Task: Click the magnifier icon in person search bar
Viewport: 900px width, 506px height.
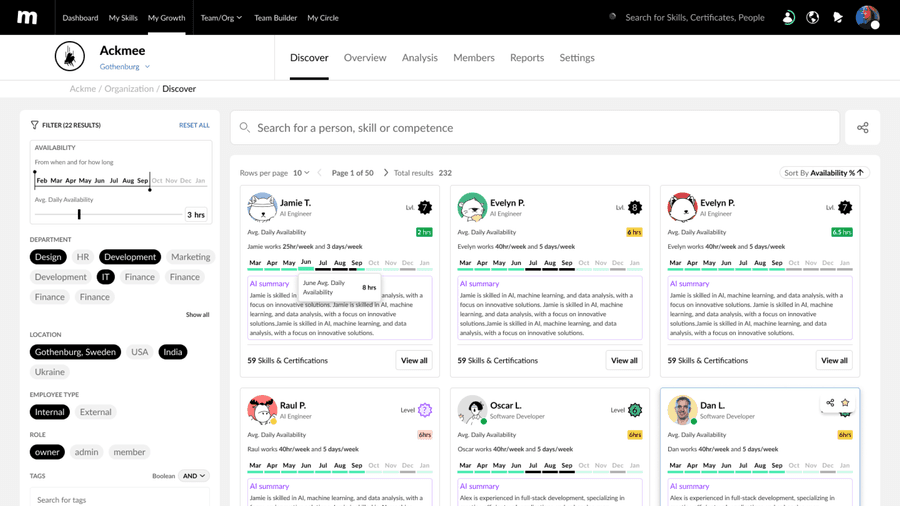Action: 245,127
